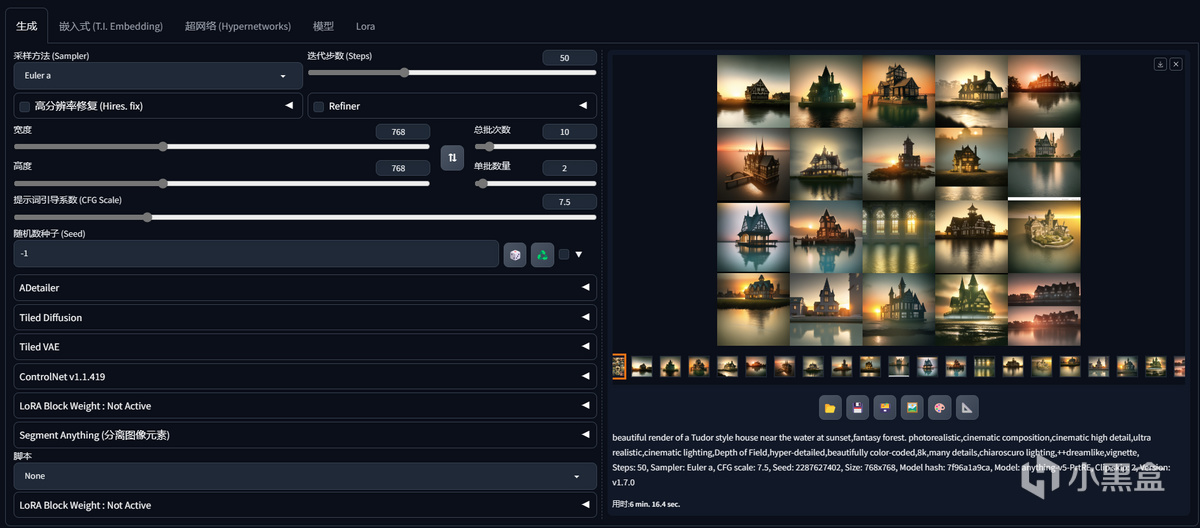1200x528 pixels.
Task: Adjust the 总批次数 batch count slider
Action: click(535, 146)
